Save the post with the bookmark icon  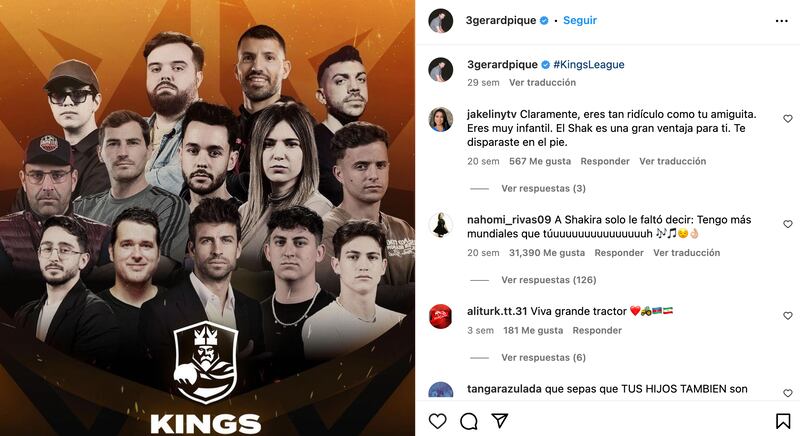point(783,421)
